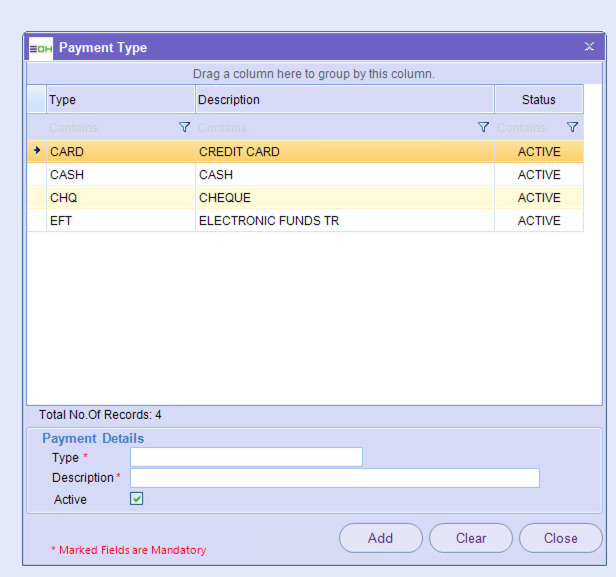This screenshot has height=577, width=616.
Task: Focus the Description input field
Action: pyautogui.click(x=334, y=478)
